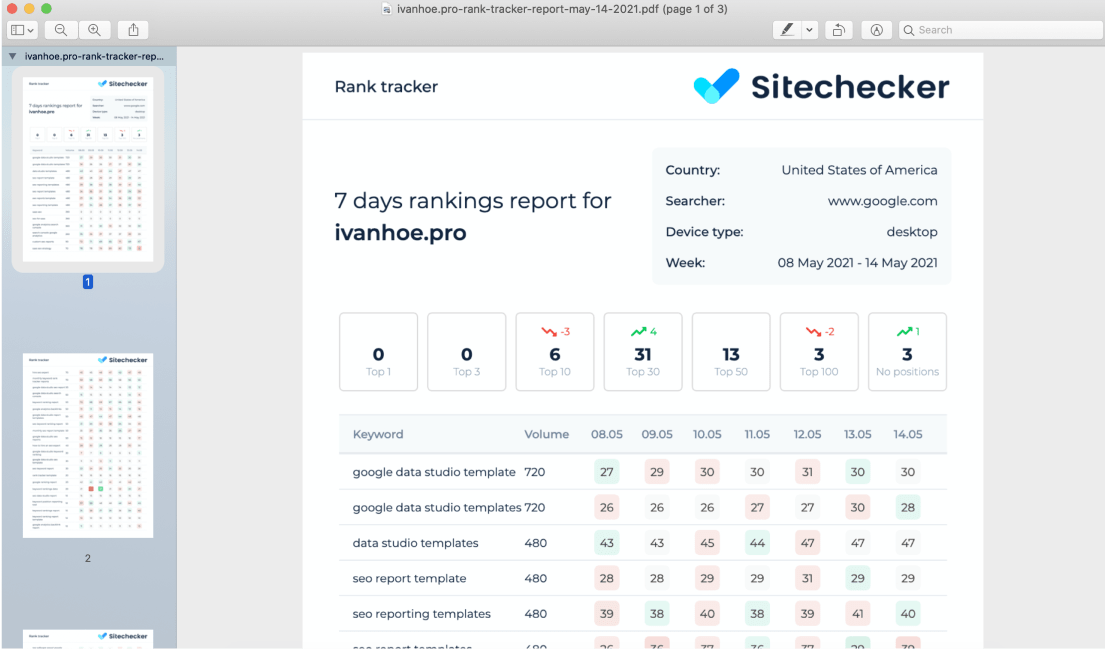The width and height of the screenshot is (1105, 649).
Task: Click the PDF document icon in the title bar
Action: pos(386,9)
